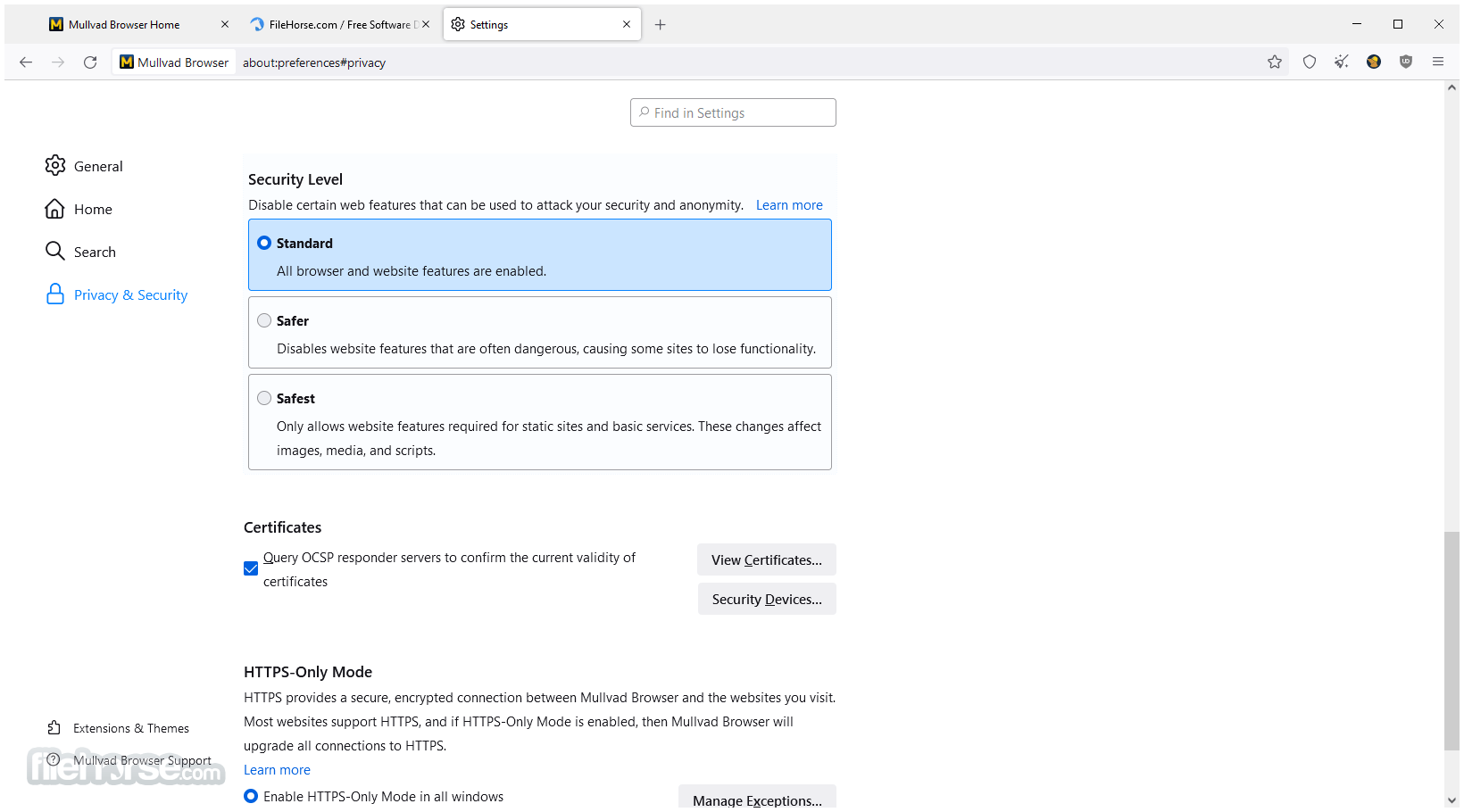This screenshot has width=1464, height=812.
Task: Close the FileHorse.com tab
Action: click(426, 25)
